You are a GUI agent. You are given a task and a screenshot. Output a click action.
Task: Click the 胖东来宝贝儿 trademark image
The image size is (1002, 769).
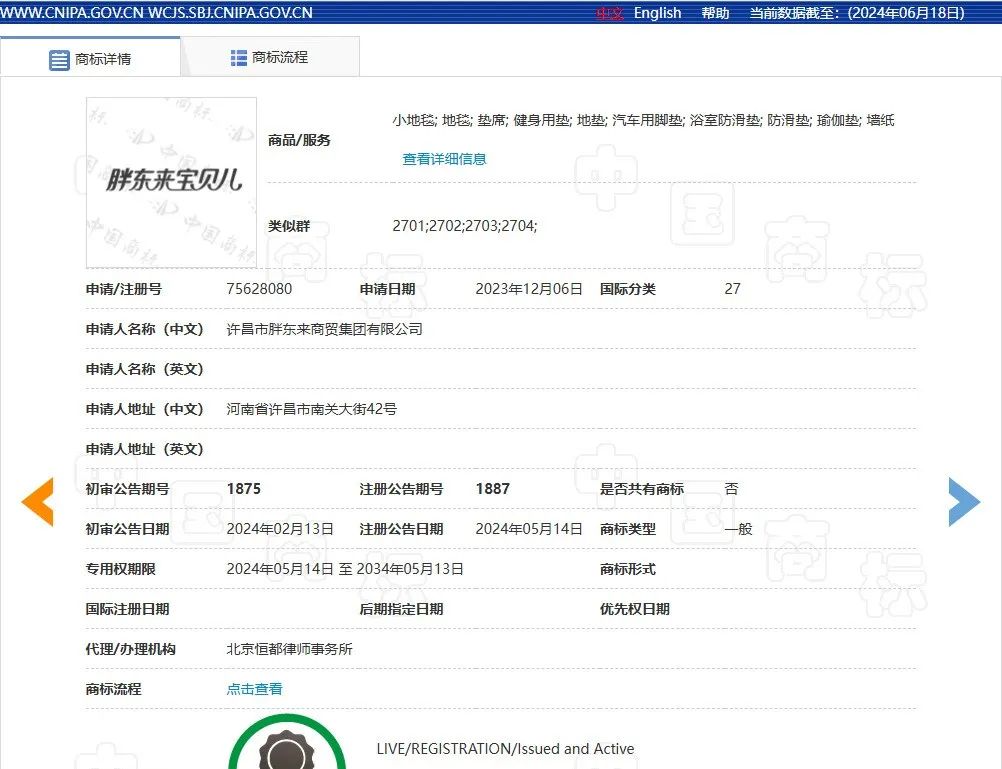[x=171, y=182]
